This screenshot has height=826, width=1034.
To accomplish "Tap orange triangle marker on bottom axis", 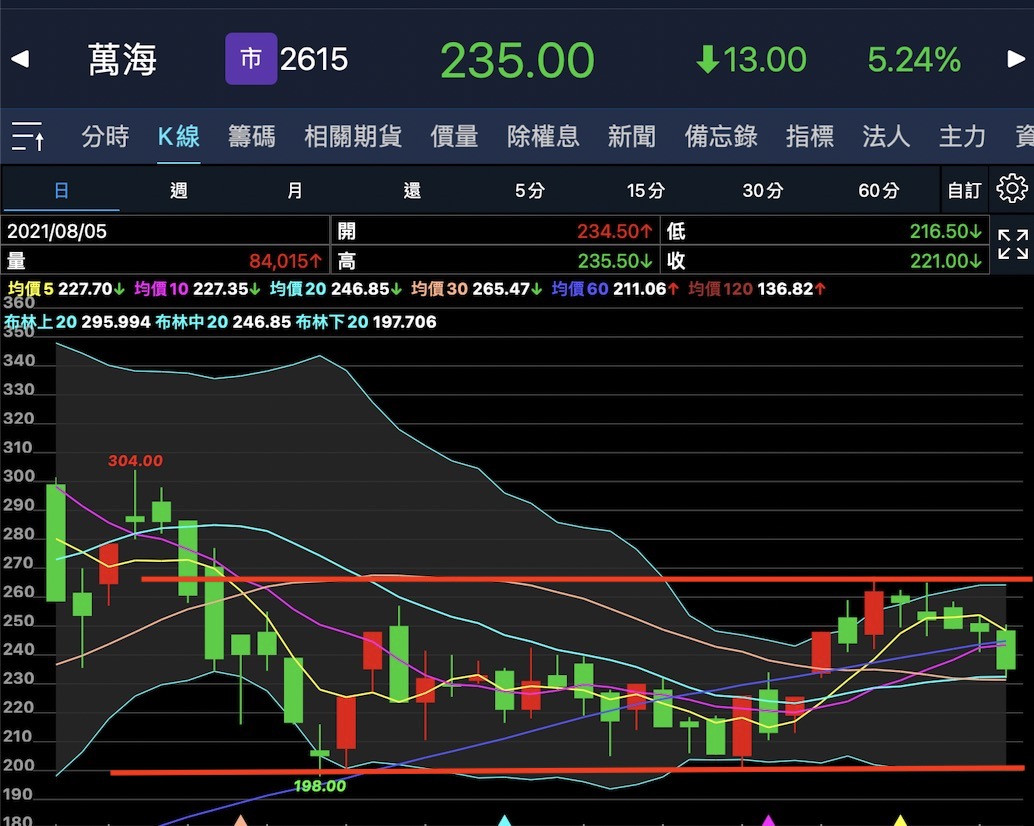I will [241, 821].
